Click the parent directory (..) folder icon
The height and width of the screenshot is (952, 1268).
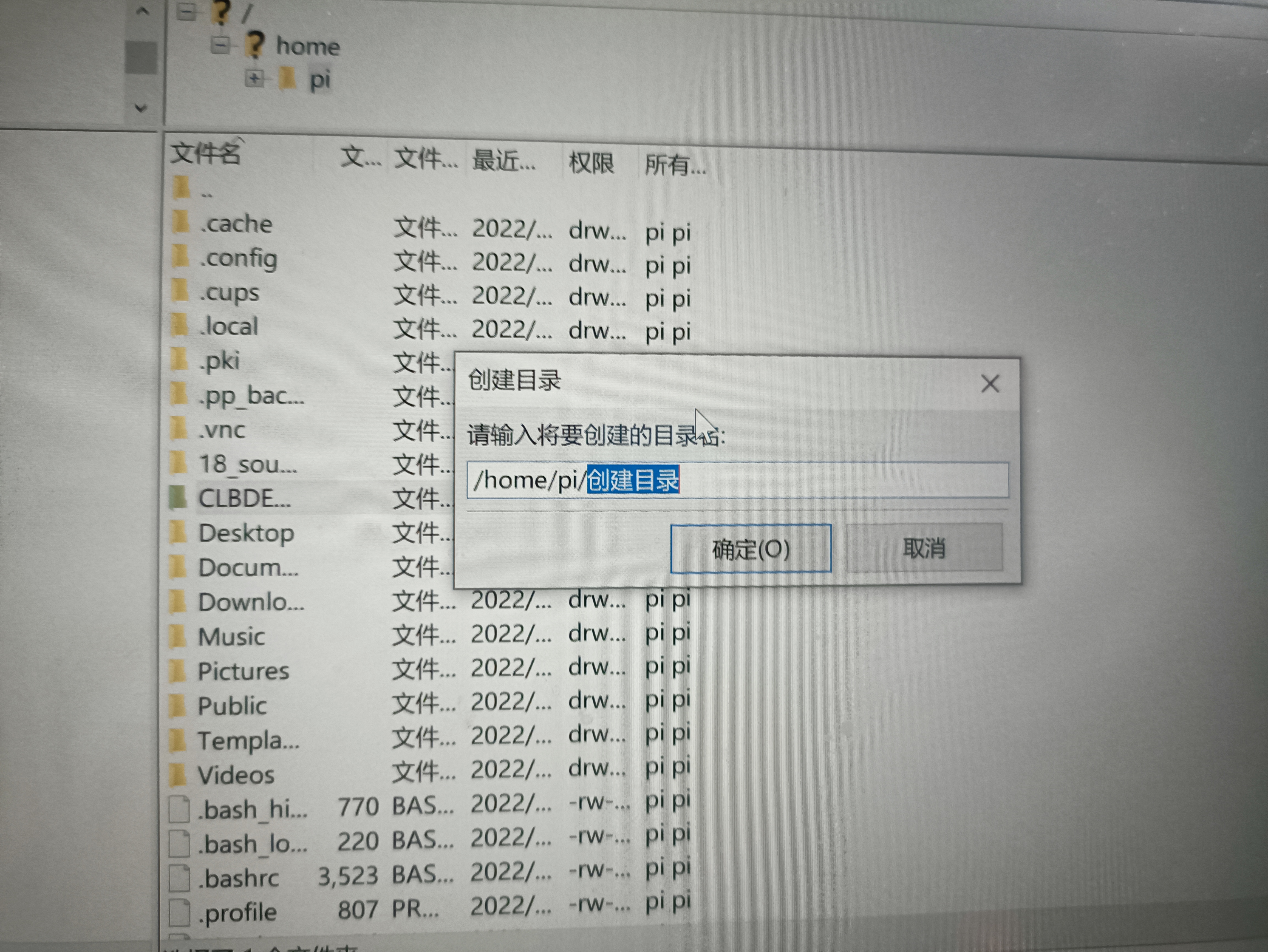[x=181, y=188]
